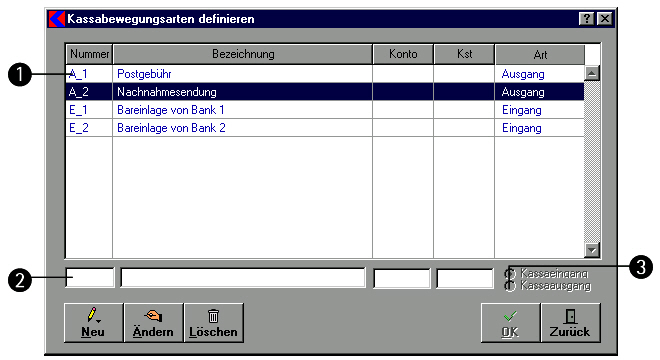The width and height of the screenshot is (660, 360).
Task: Click the Bezeichnung column header
Action: click(243, 54)
